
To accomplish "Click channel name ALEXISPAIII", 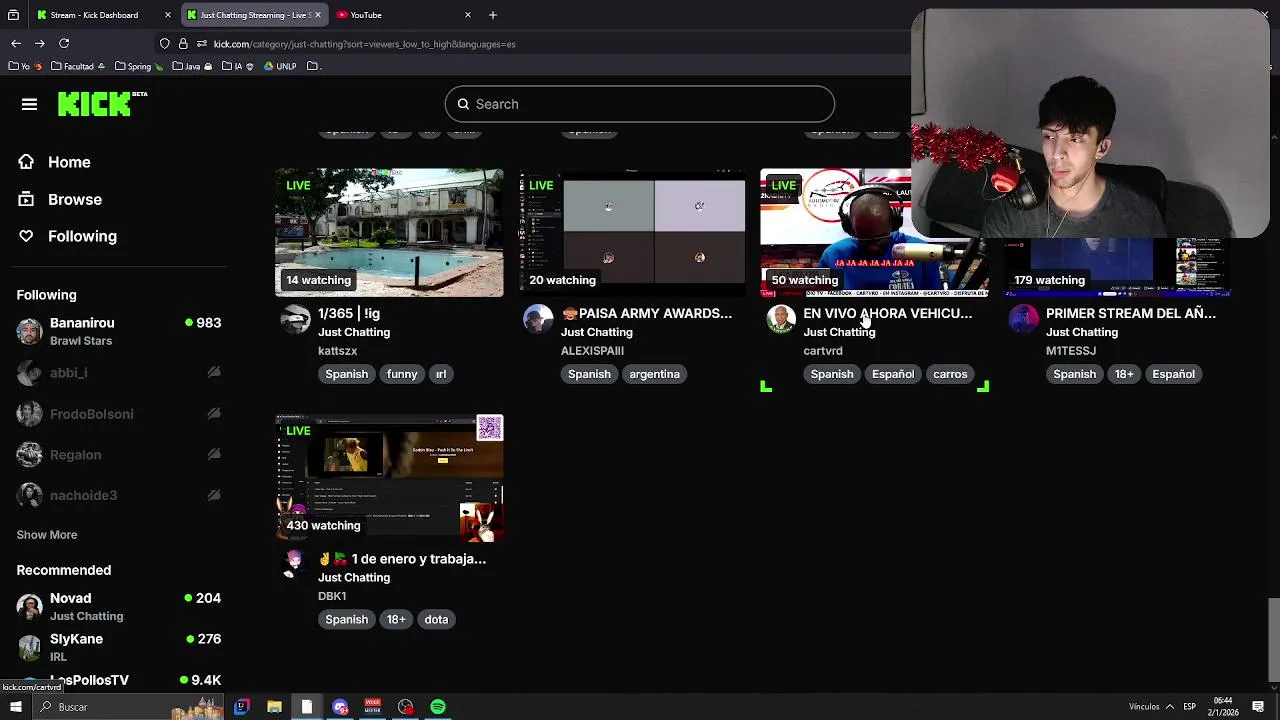I will [592, 351].
